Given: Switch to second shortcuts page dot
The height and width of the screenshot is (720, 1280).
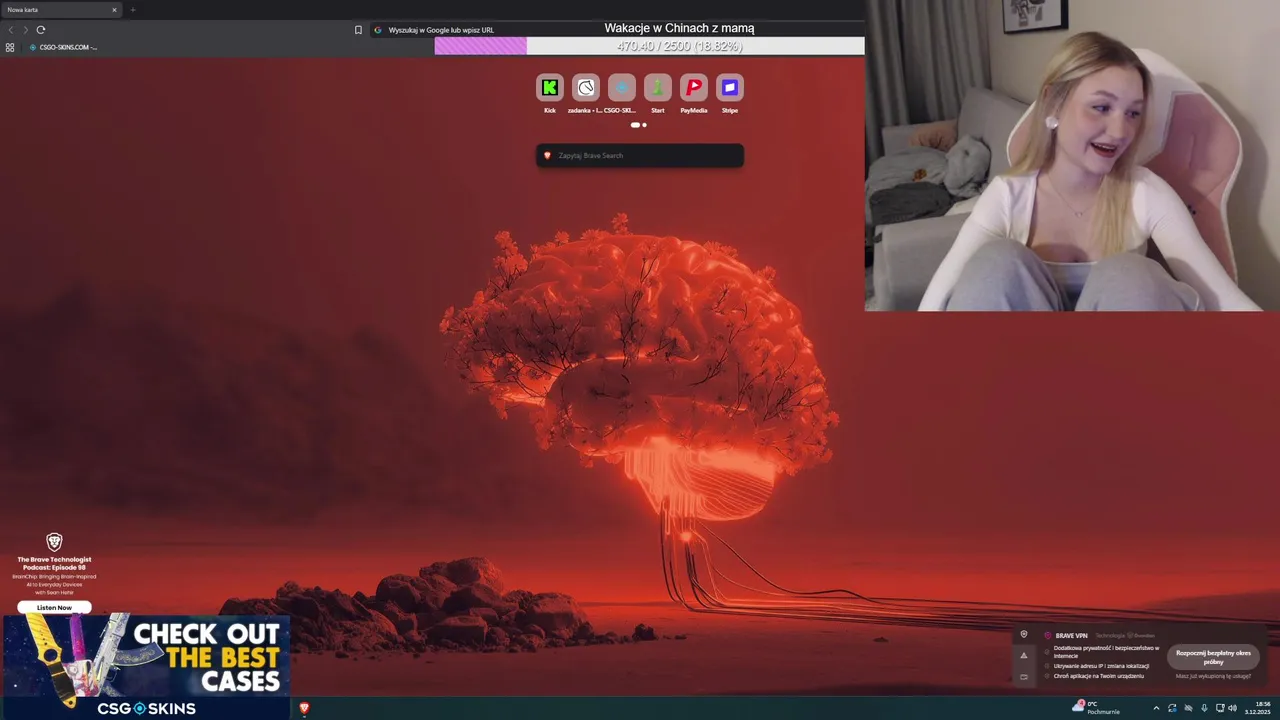Looking at the screenshot, I should [x=644, y=125].
